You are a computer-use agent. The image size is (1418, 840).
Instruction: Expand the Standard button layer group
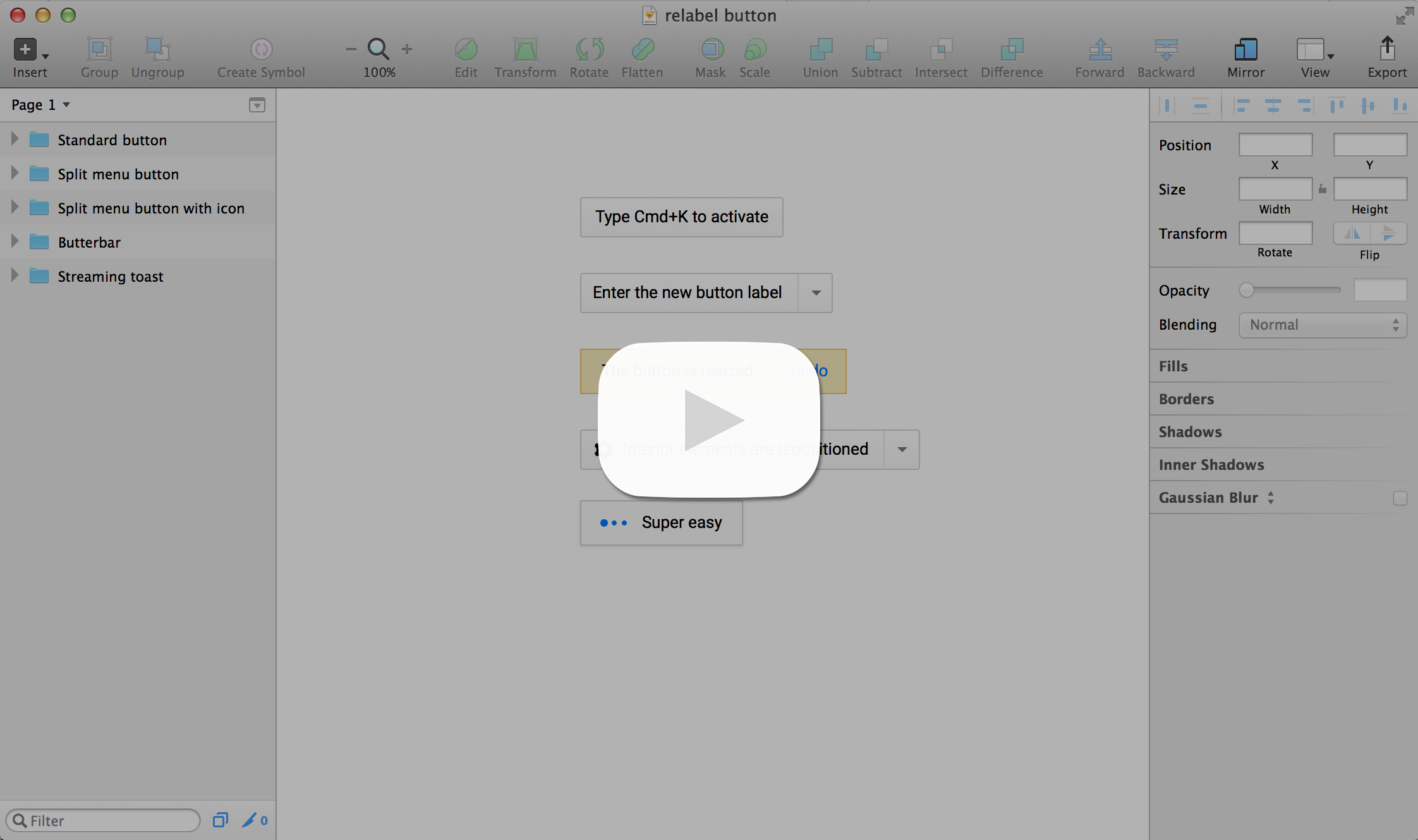pyautogui.click(x=15, y=140)
